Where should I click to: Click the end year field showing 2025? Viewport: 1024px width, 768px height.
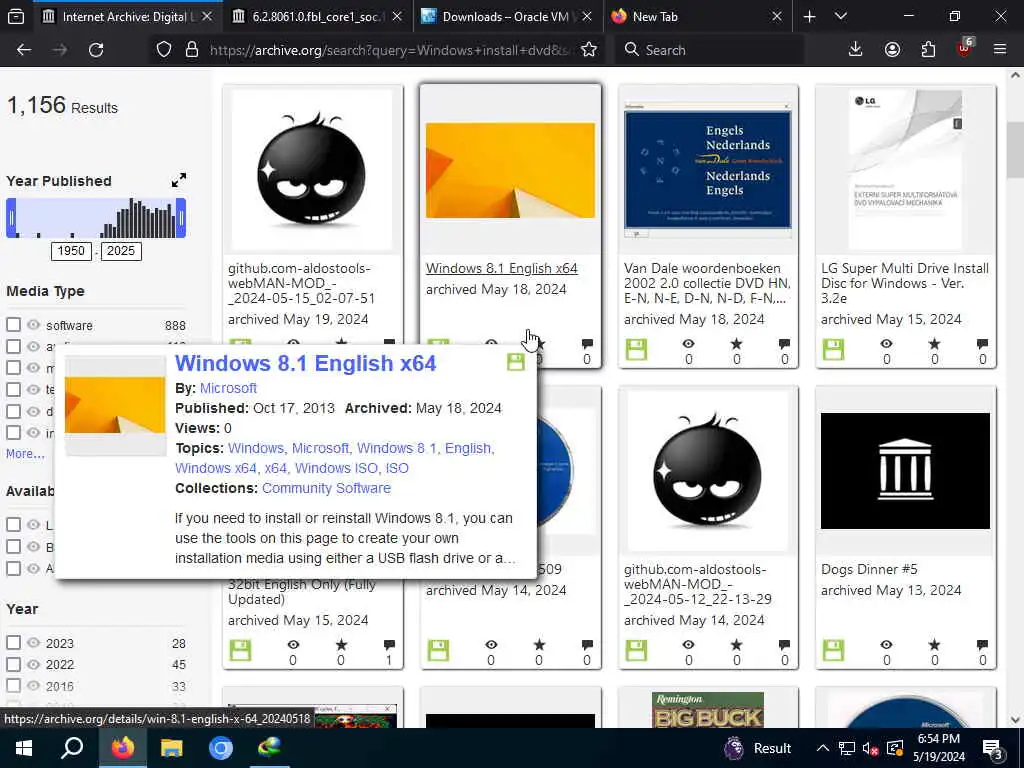click(121, 251)
